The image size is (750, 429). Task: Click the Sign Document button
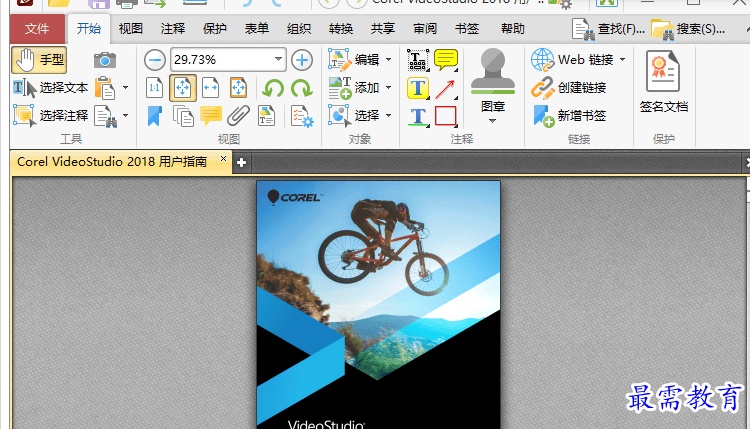663,81
